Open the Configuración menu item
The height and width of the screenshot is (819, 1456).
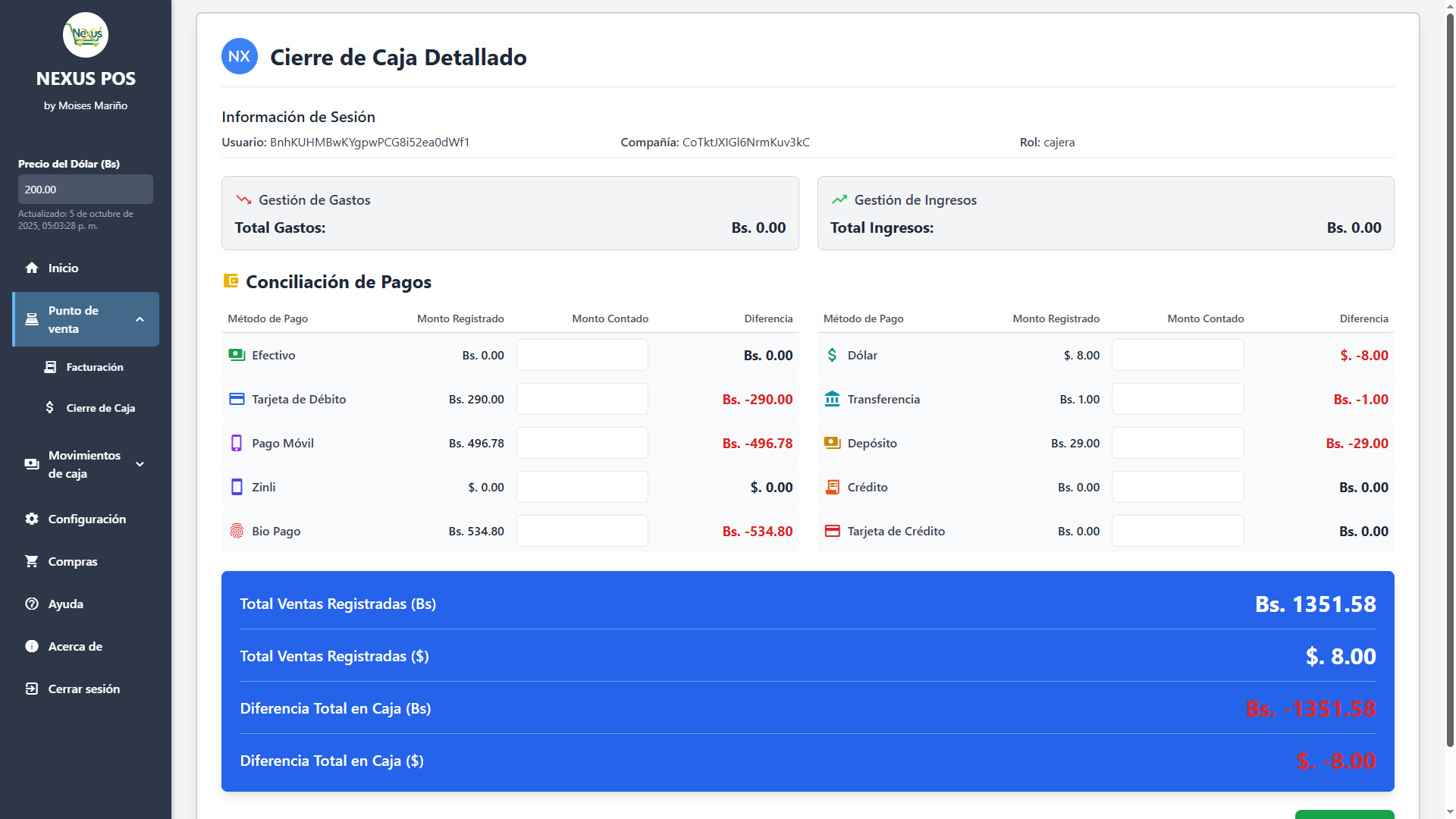click(x=86, y=519)
